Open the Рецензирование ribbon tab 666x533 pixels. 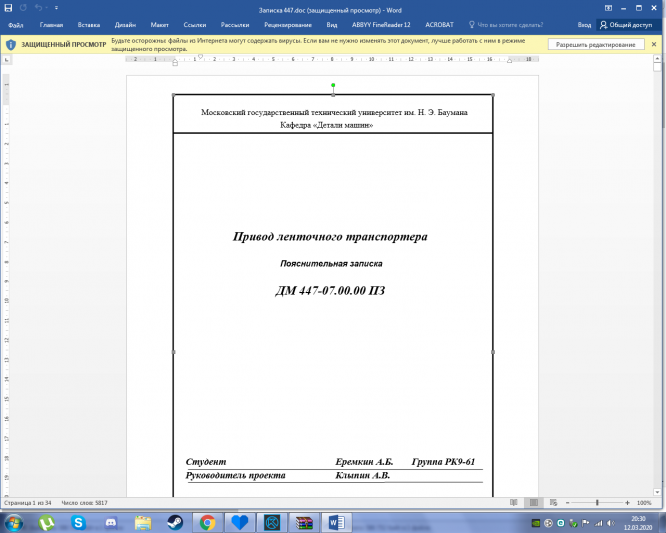(288, 25)
